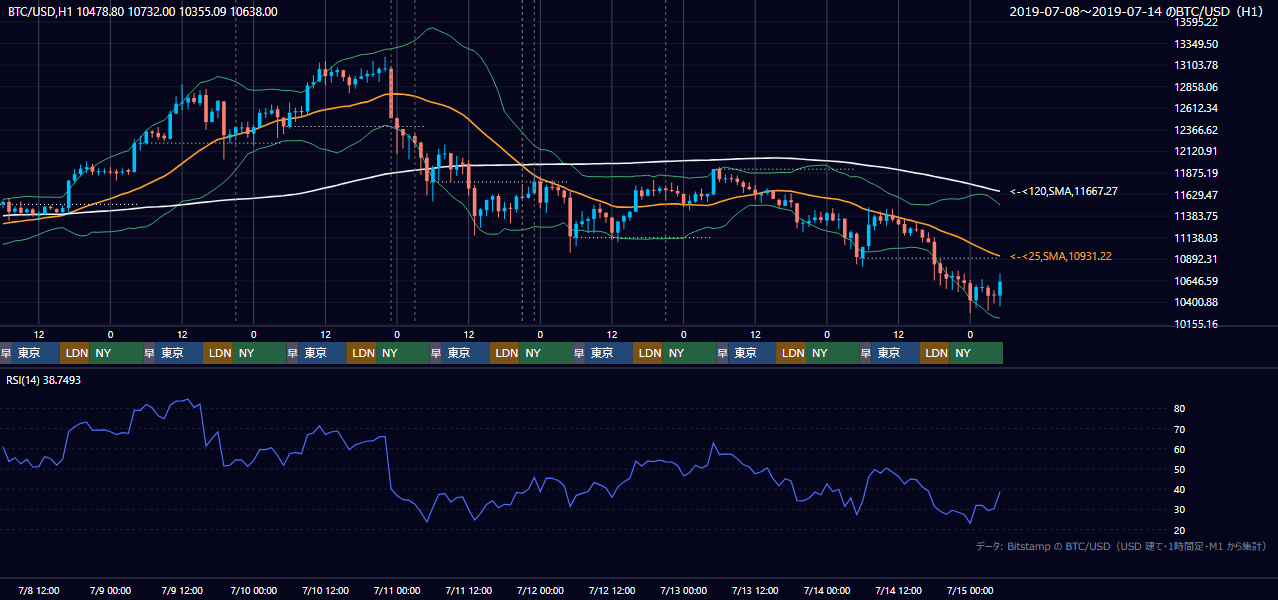
Task: Click time axis label 7/10 00:00
Action: tap(254, 590)
